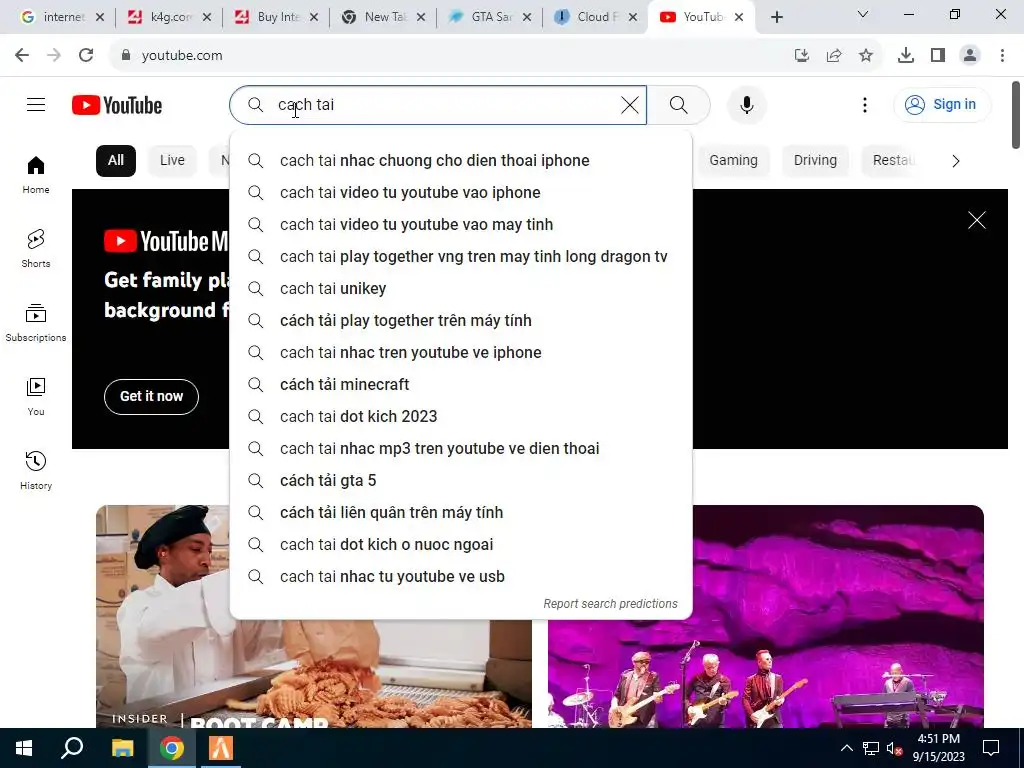
Task: Click Report search predictions link
Action: 610,603
